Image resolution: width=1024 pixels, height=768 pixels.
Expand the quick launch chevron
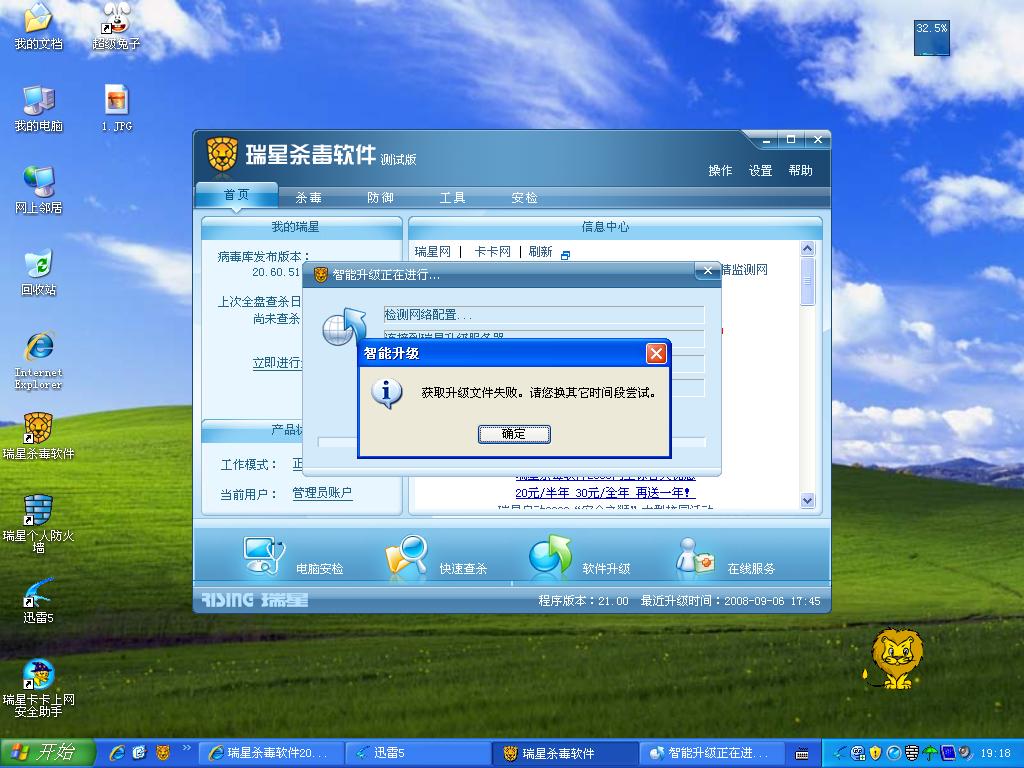(186, 748)
